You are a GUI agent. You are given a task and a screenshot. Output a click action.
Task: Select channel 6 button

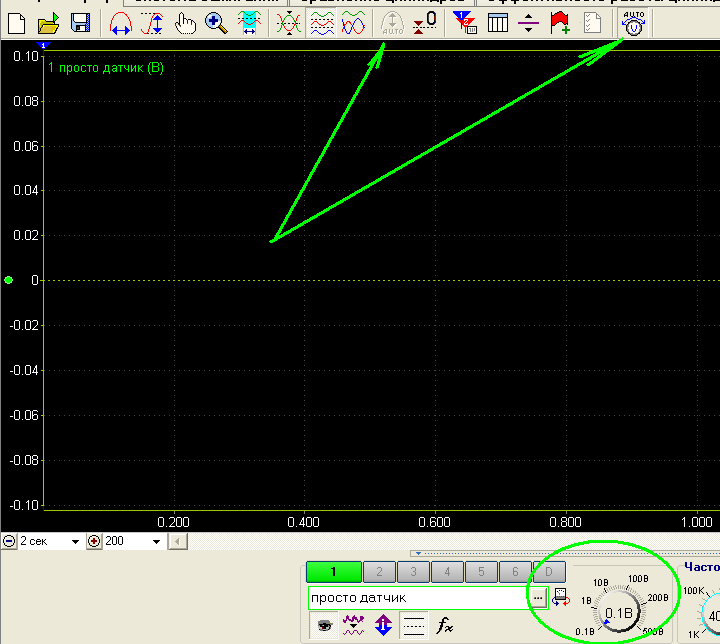515,572
